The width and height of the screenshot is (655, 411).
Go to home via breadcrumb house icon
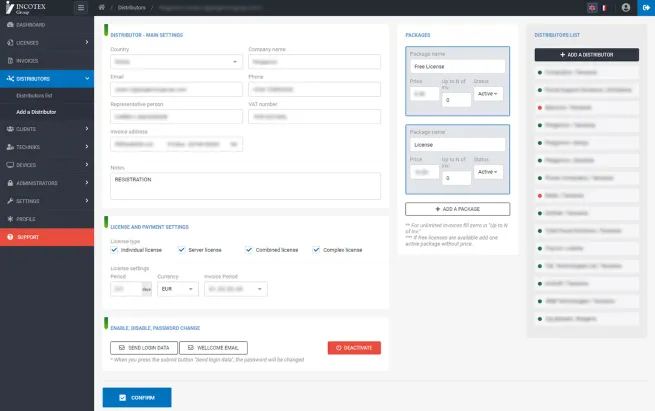coord(102,8)
